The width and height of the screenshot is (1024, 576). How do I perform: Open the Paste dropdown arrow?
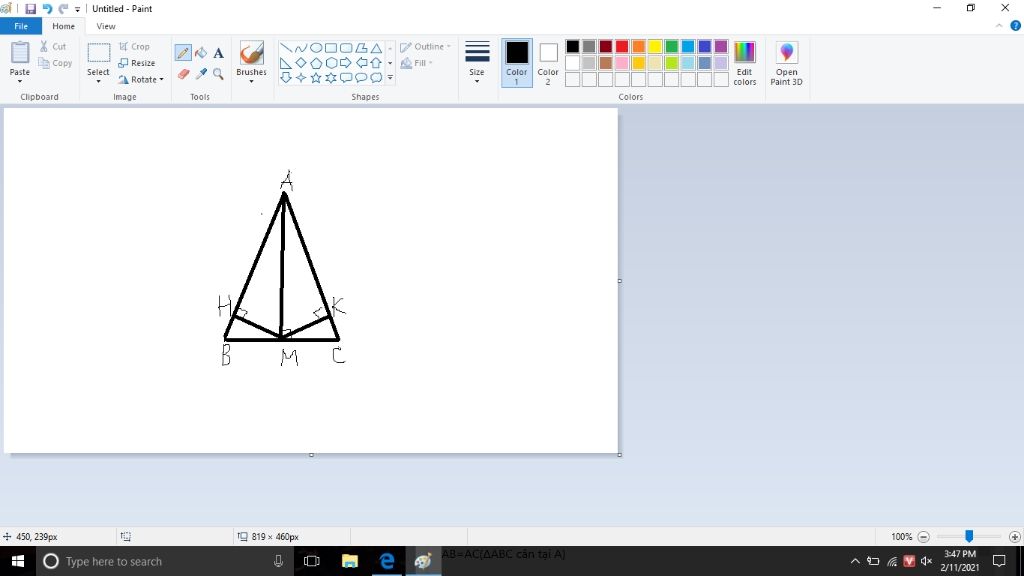tap(20, 81)
